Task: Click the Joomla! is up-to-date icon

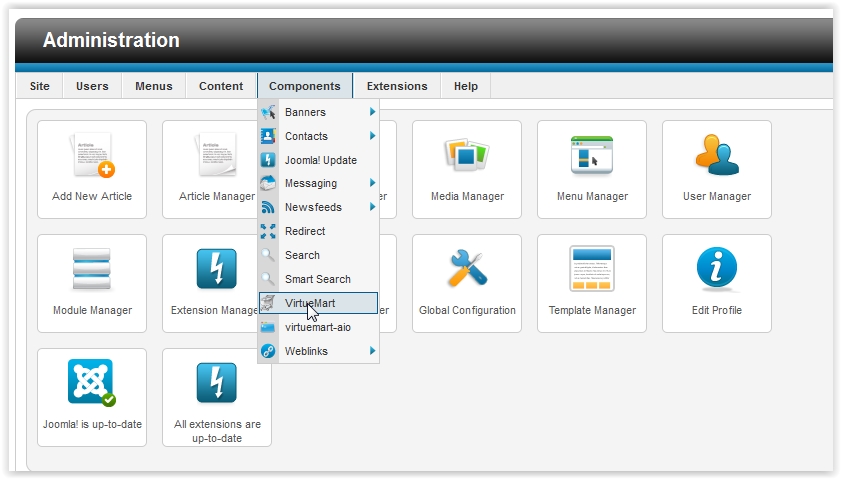Action: pyautogui.click(x=92, y=384)
